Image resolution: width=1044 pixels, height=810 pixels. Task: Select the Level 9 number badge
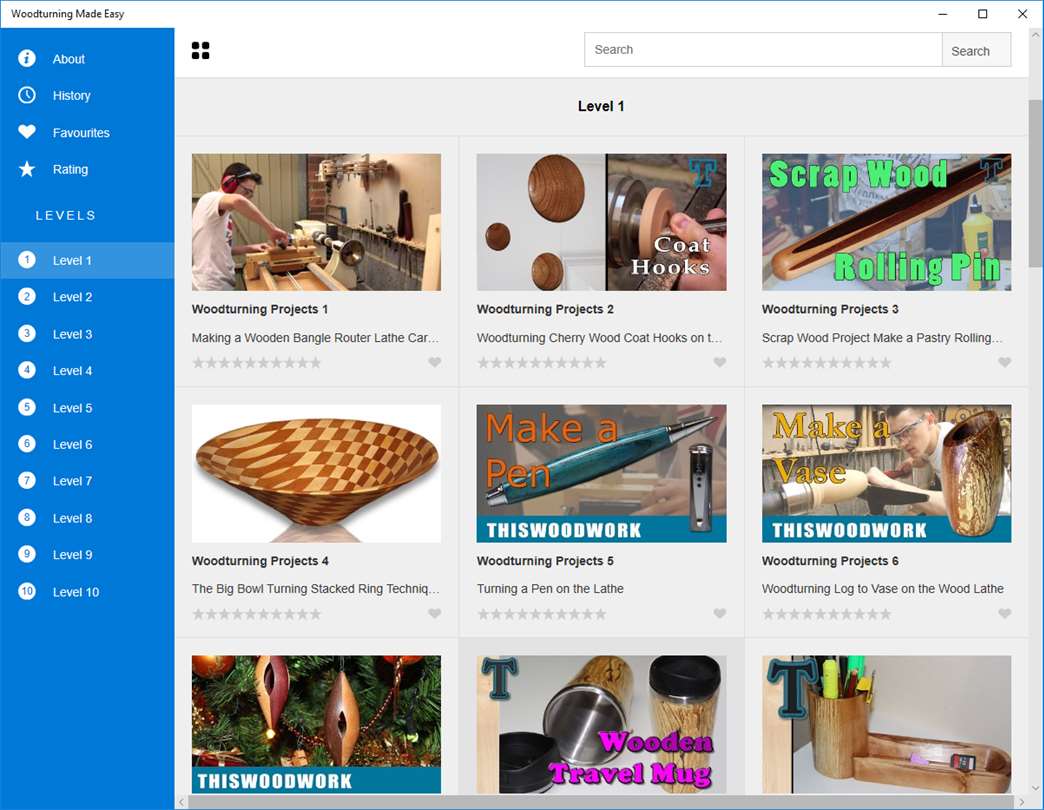(x=27, y=554)
